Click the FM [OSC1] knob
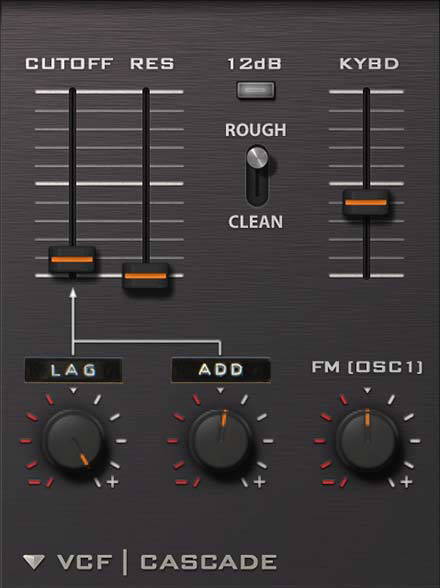440x588 pixels. point(367,441)
